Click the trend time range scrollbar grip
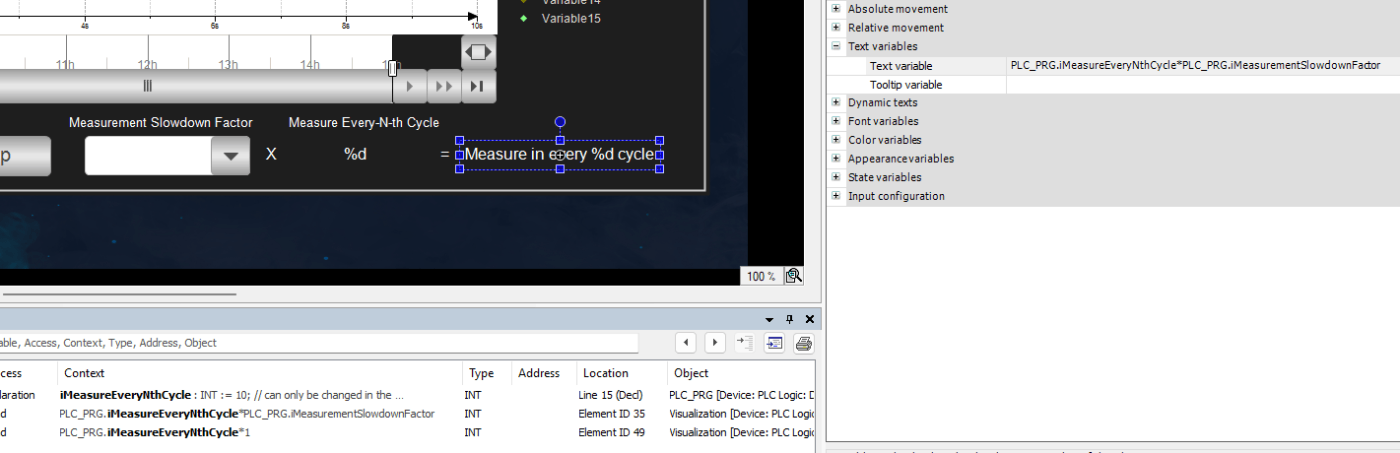Viewport: 1400px width, 453px height. pos(147,86)
